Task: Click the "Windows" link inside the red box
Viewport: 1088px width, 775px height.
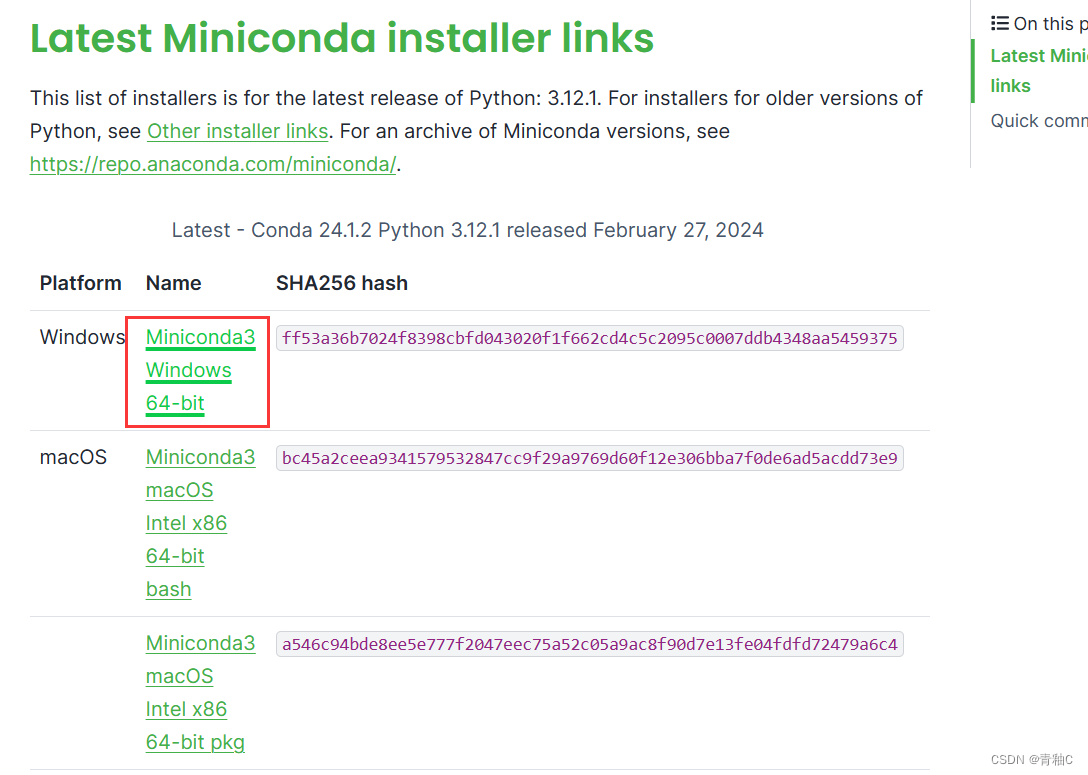Action: coord(188,370)
